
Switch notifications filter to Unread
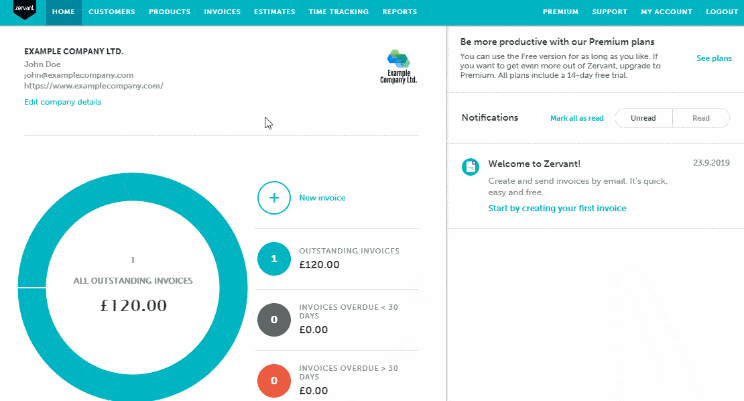(x=643, y=118)
